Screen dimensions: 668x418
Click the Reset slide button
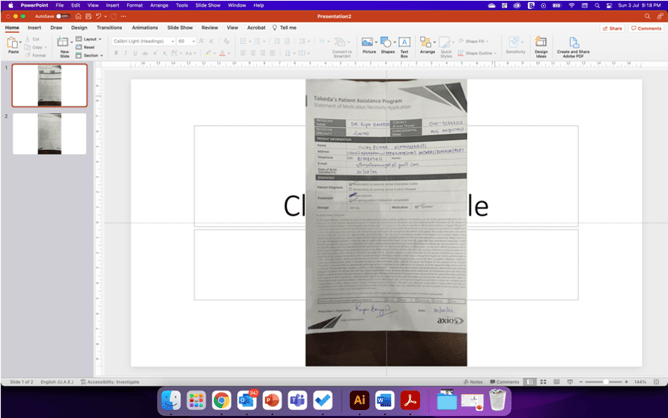pos(87,47)
